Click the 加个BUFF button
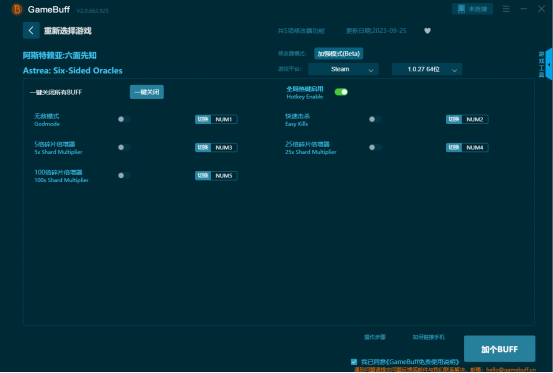This screenshot has height=373, width=553. coord(499,349)
